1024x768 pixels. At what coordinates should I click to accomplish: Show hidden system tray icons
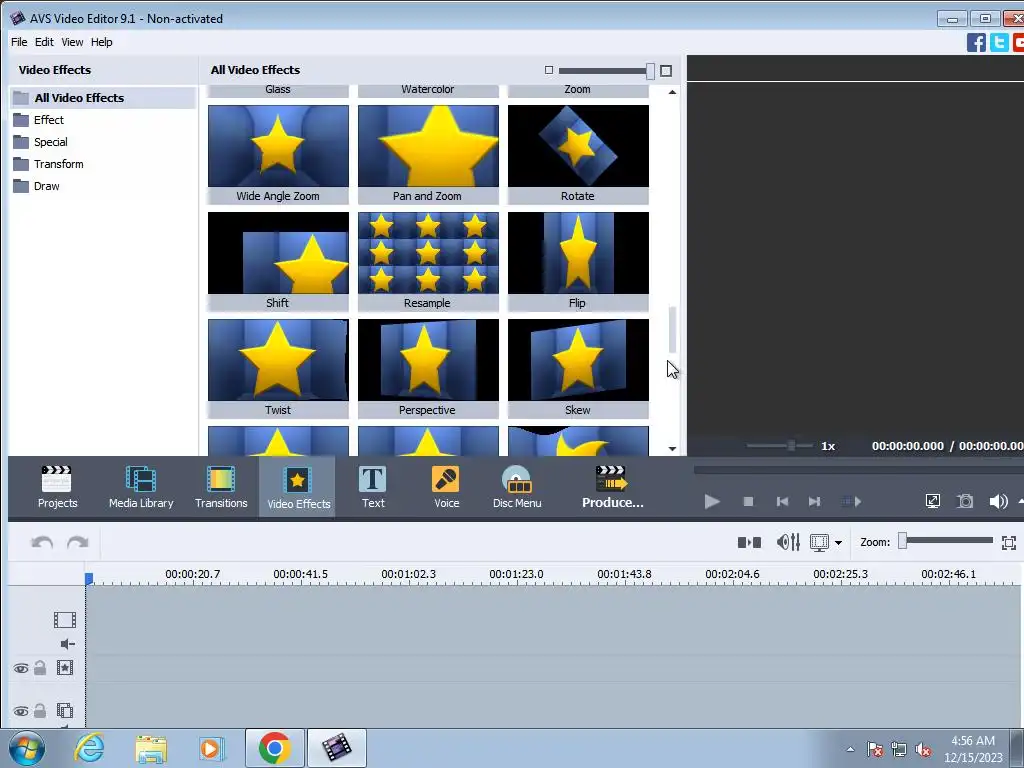click(x=850, y=749)
